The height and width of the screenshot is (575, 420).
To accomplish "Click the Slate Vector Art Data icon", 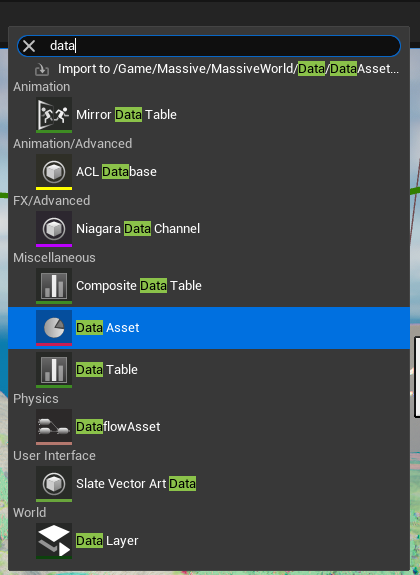I will pos(54,484).
